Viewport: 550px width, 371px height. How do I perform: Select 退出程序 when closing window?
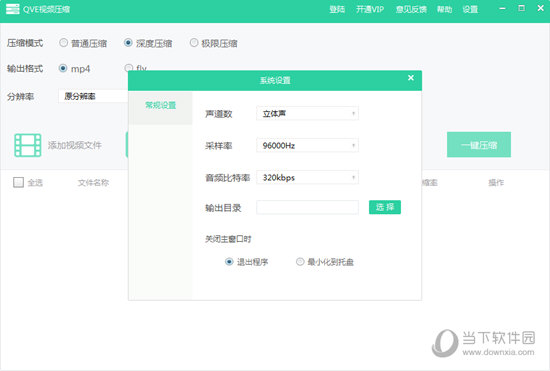pos(229,262)
